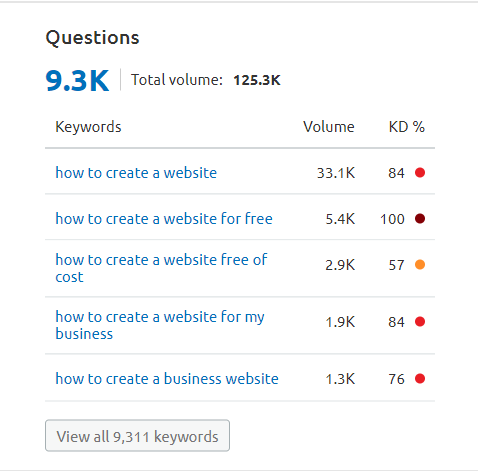Select the 1.3K volume value
The height and width of the screenshot is (471, 478).
[340, 379]
